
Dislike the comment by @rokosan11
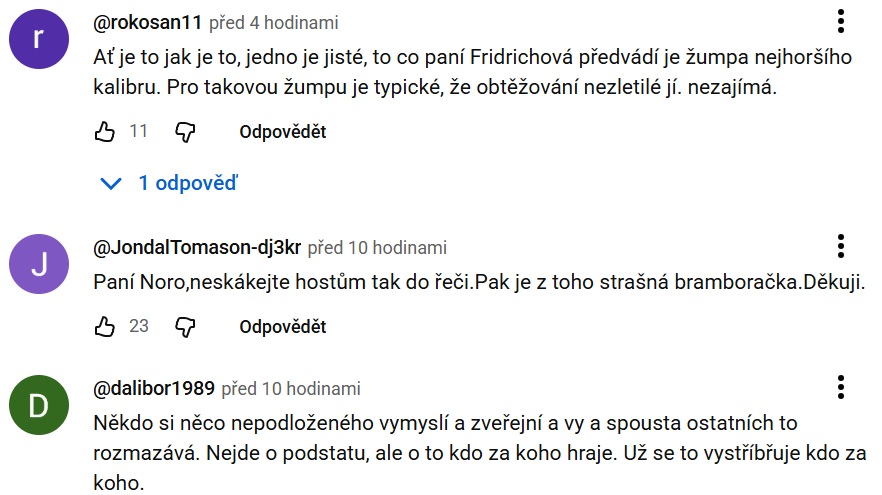coord(185,132)
